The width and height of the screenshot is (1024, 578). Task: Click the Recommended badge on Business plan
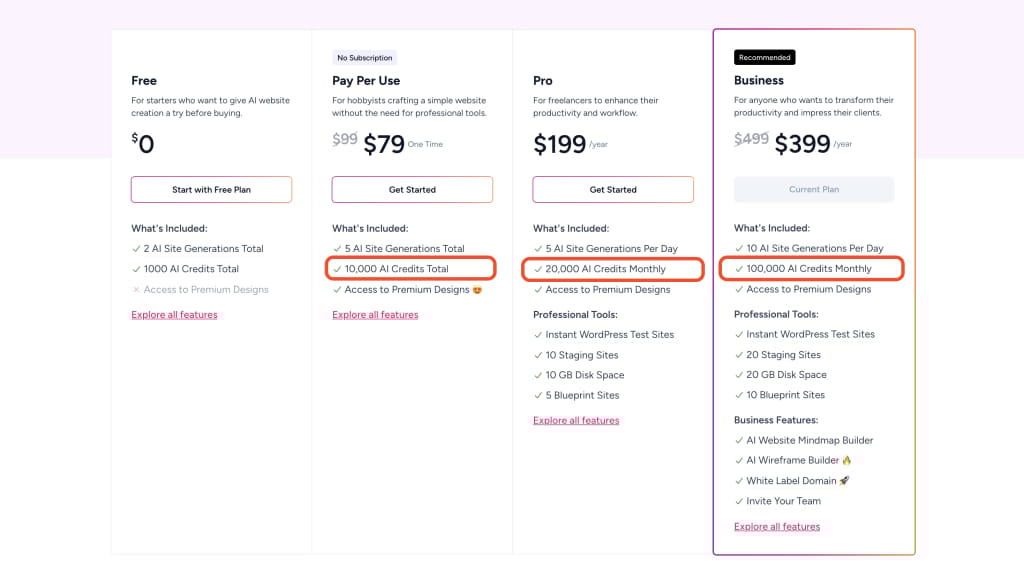764,57
